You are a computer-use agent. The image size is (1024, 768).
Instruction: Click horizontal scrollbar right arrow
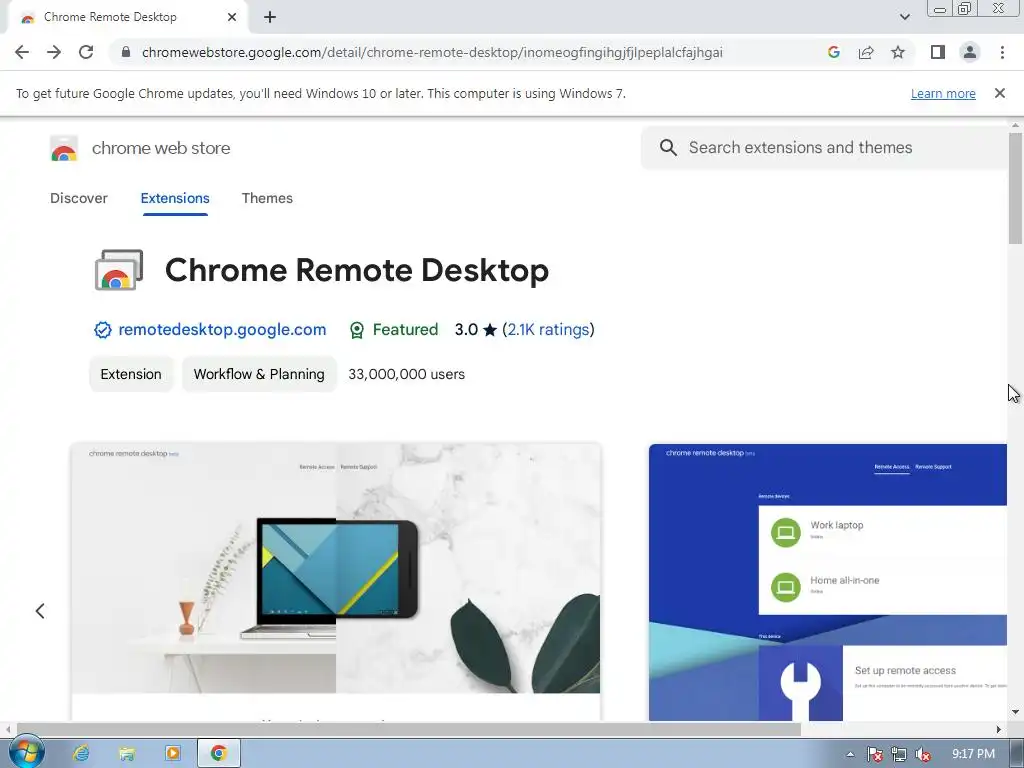point(999,729)
